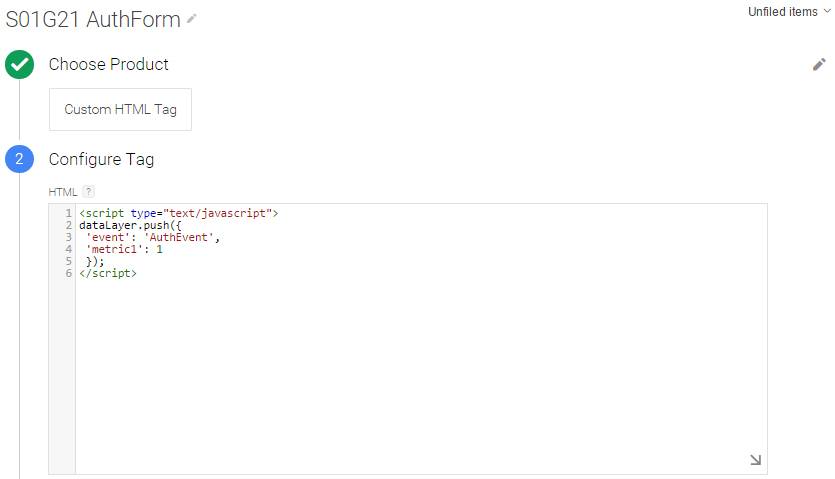Click the 'event': 'AuthEvent' code line
Screen dimensions: 835x479
click(x=153, y=238)
